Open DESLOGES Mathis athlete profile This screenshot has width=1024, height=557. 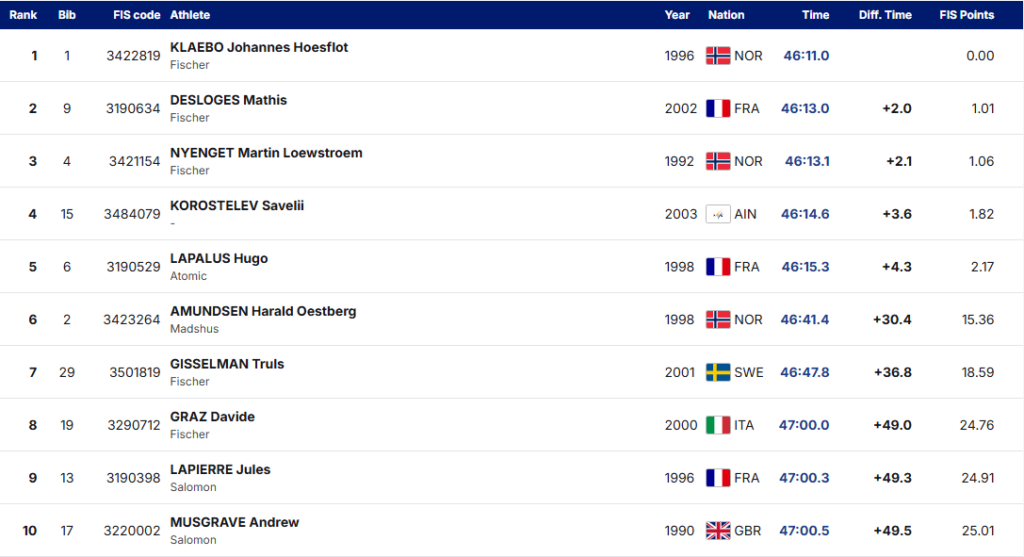228,100
